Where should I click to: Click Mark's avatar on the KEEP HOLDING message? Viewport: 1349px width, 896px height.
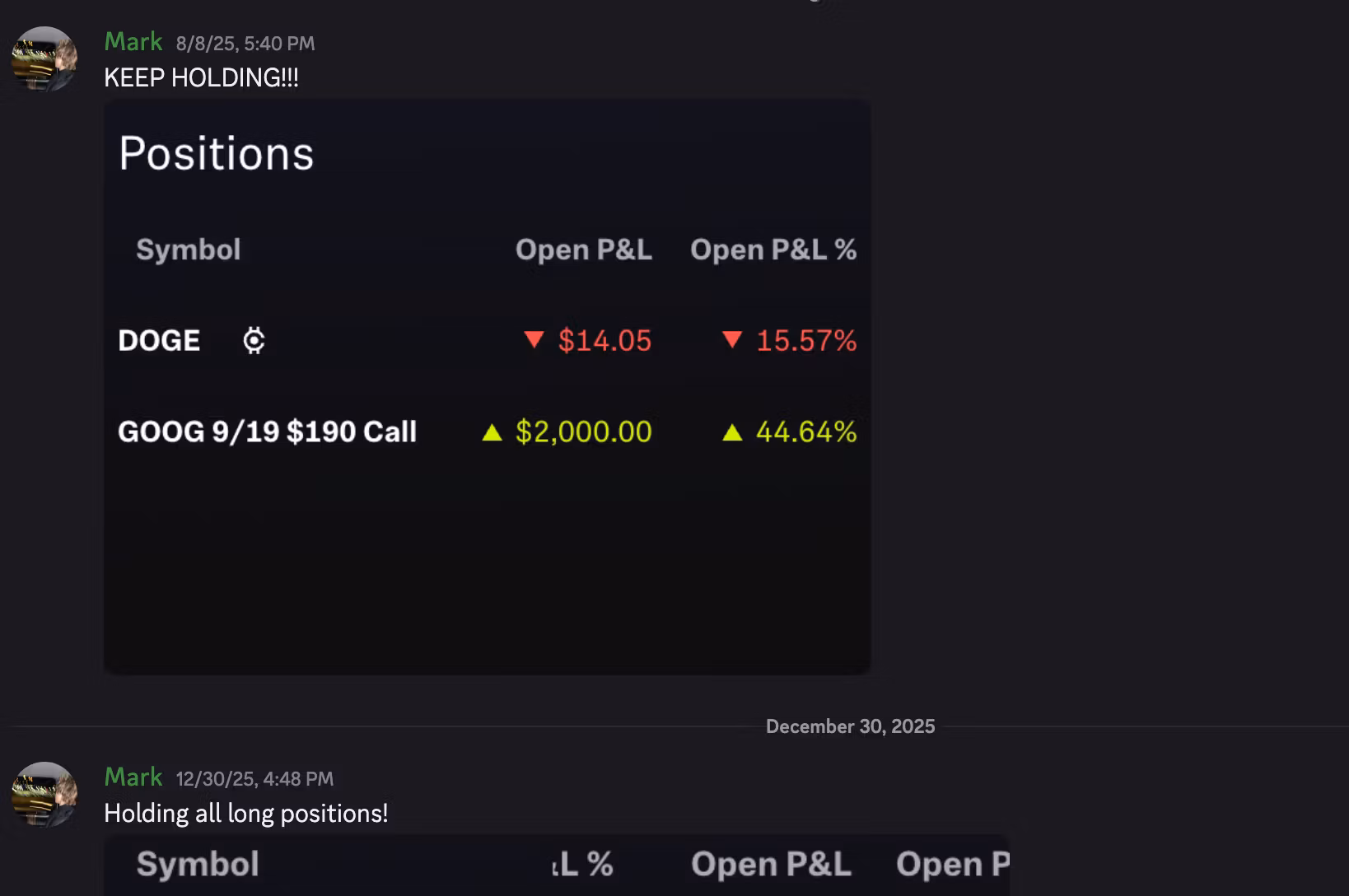coord(44,59)
